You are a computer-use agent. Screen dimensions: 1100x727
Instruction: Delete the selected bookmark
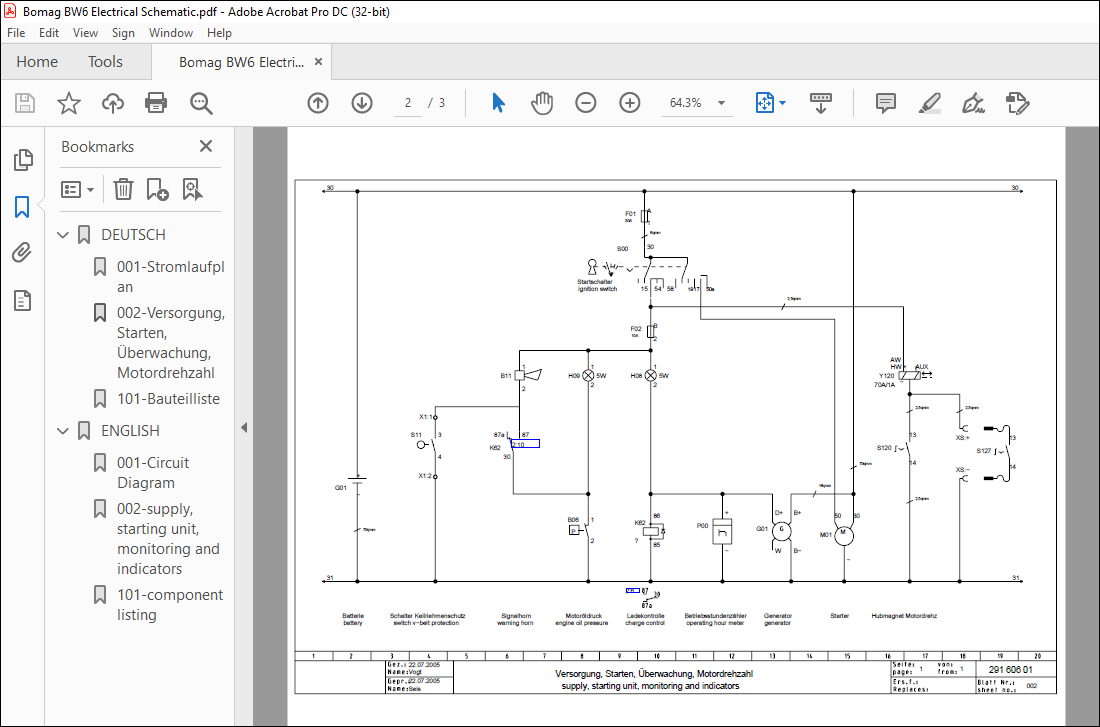(x=123, y=189)
